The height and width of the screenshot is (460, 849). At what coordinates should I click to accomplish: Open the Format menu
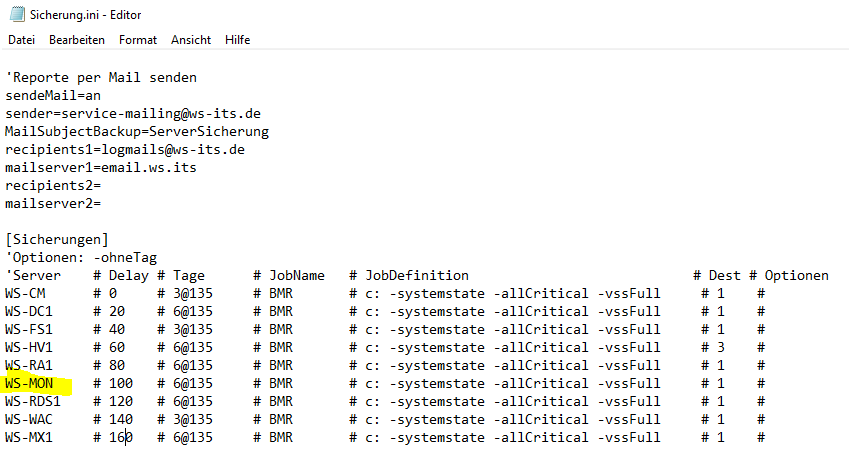(138, 40)
